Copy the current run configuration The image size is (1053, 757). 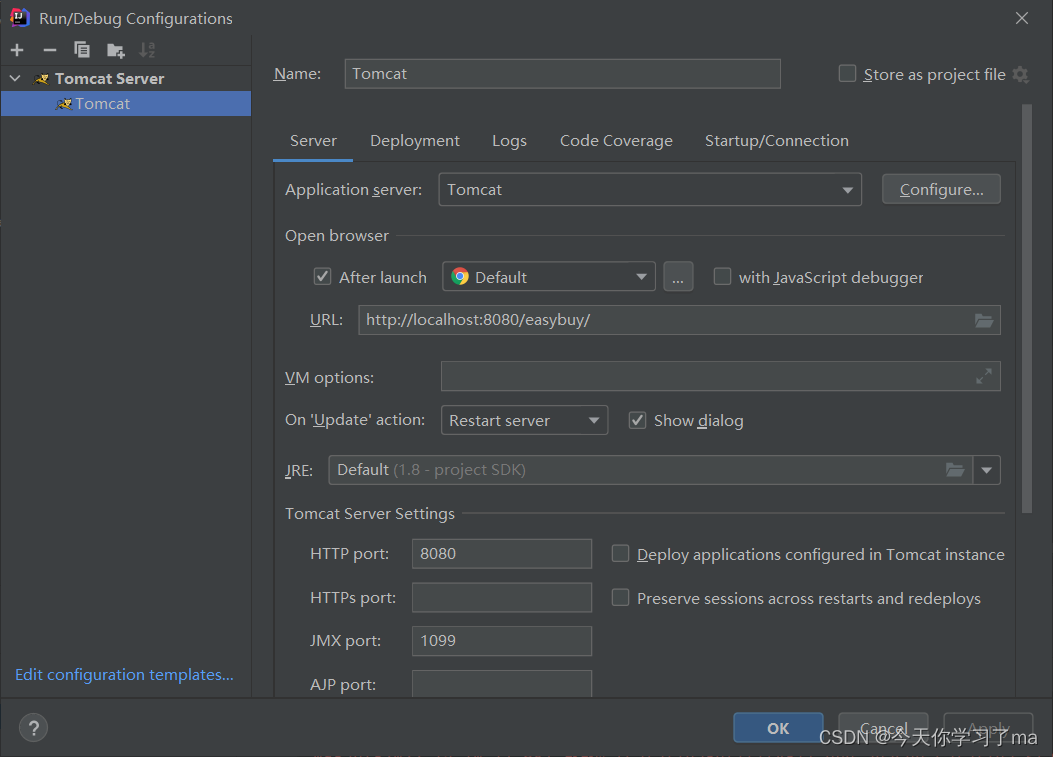click(81, 49)
